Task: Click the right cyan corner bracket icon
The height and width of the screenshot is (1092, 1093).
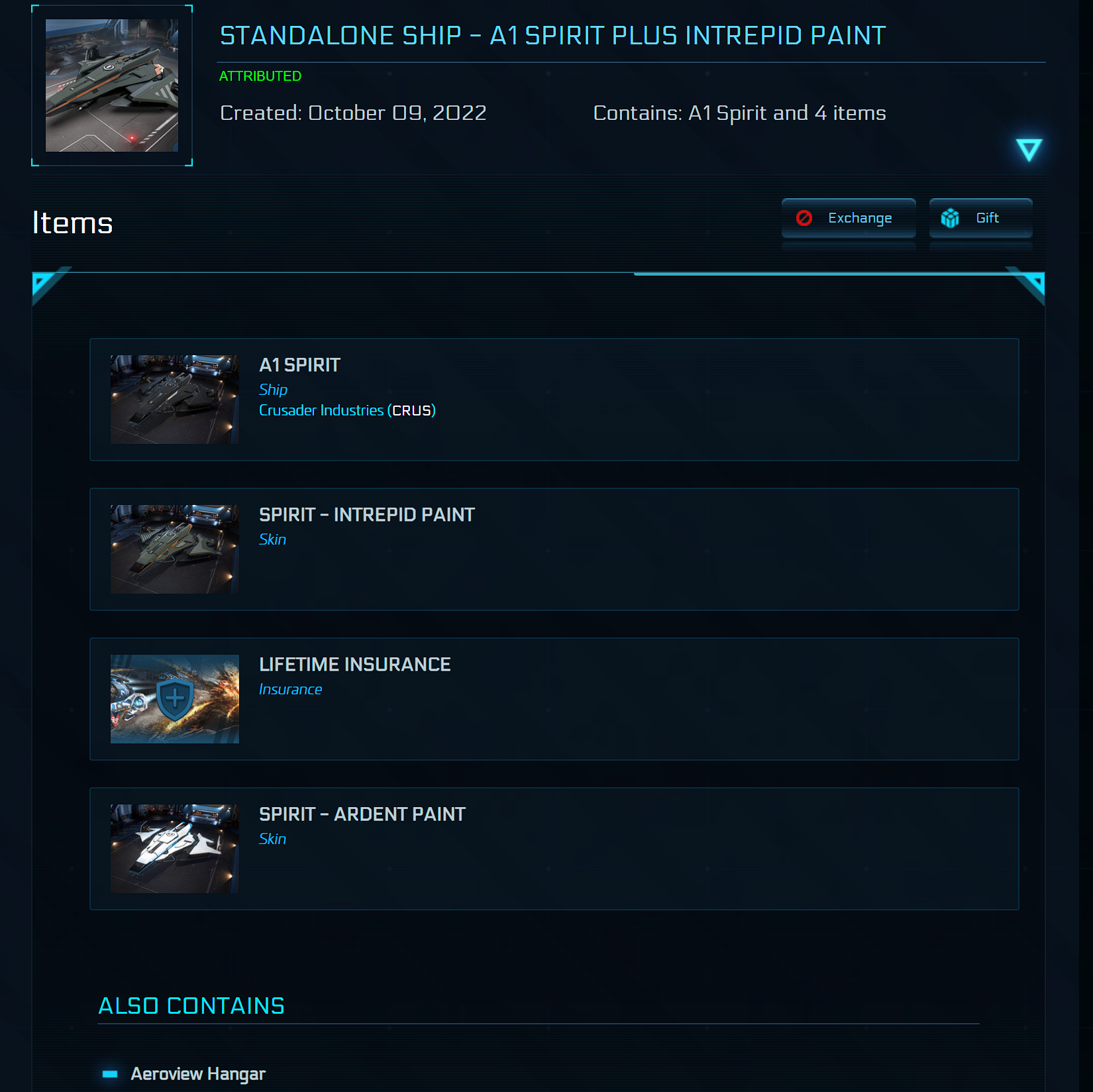Action: coord(1025,285)
